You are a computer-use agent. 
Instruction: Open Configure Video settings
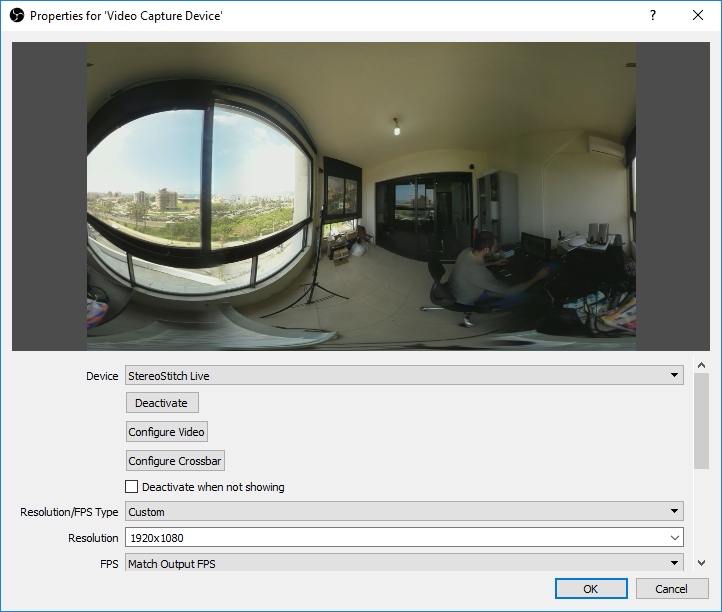pyautogui.click(x=167, y=432)
